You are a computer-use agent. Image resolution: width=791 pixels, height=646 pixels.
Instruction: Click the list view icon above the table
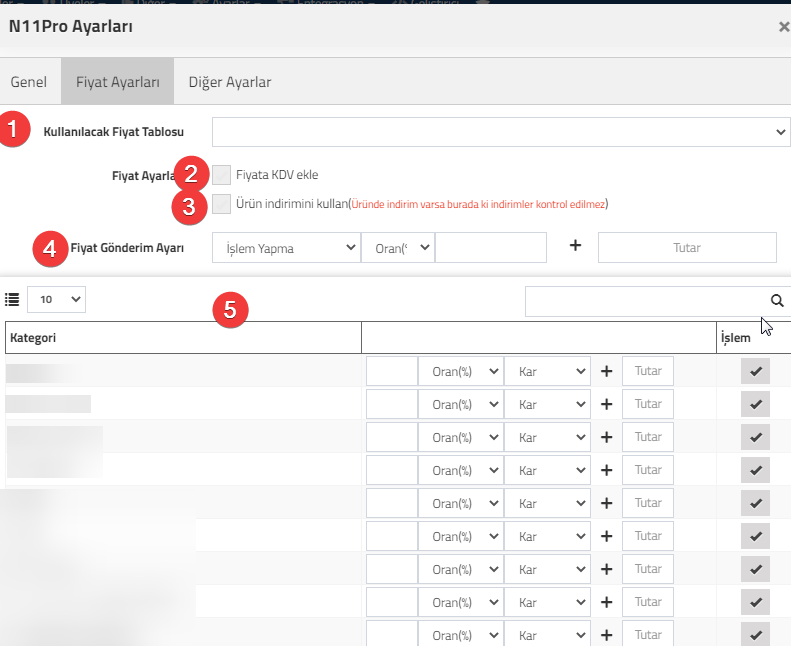12,300
